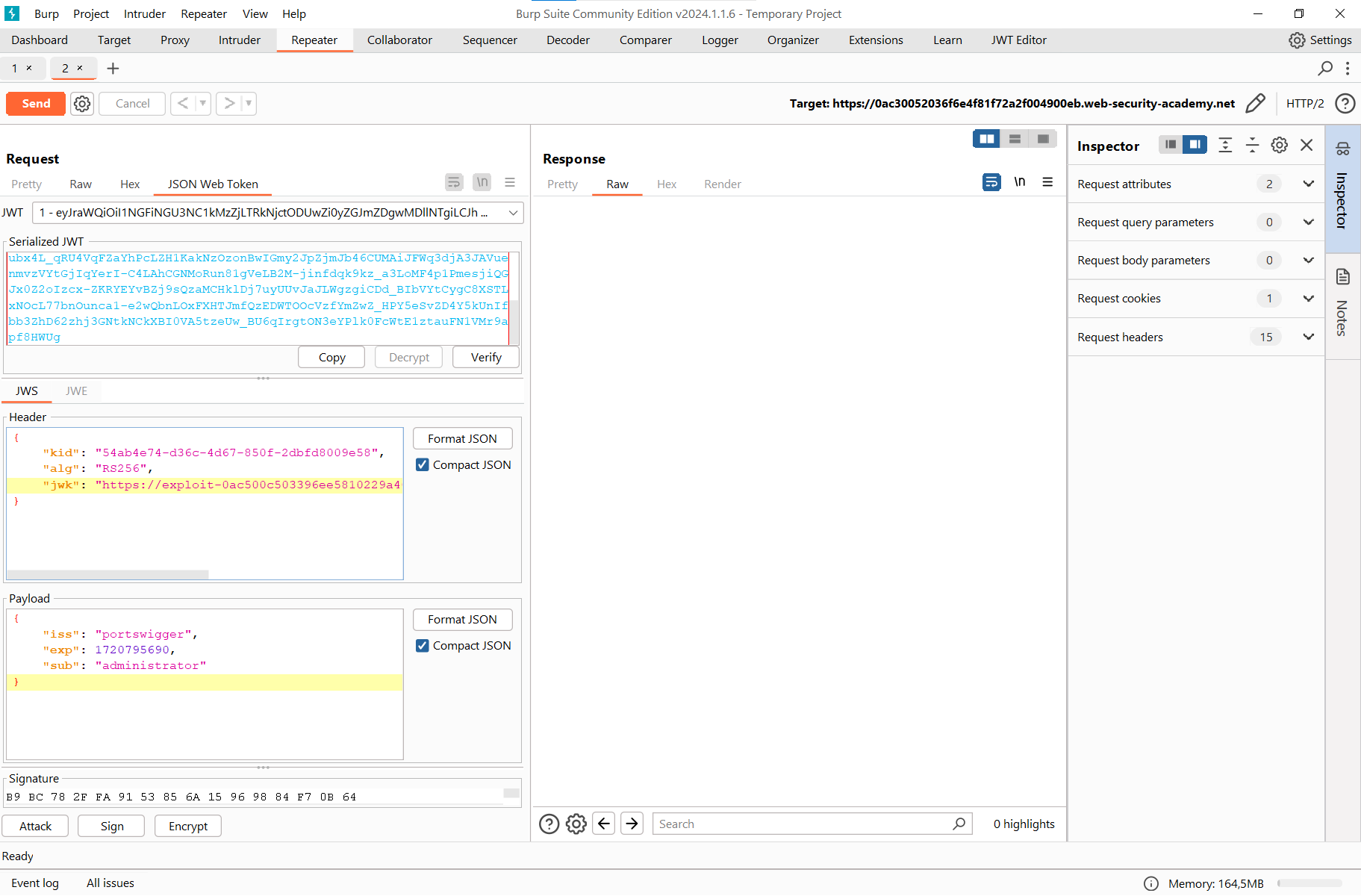This screenshot has height=896, width=1361.
Task: Dock Inspector panel on the right
Action: [1195, 145]
